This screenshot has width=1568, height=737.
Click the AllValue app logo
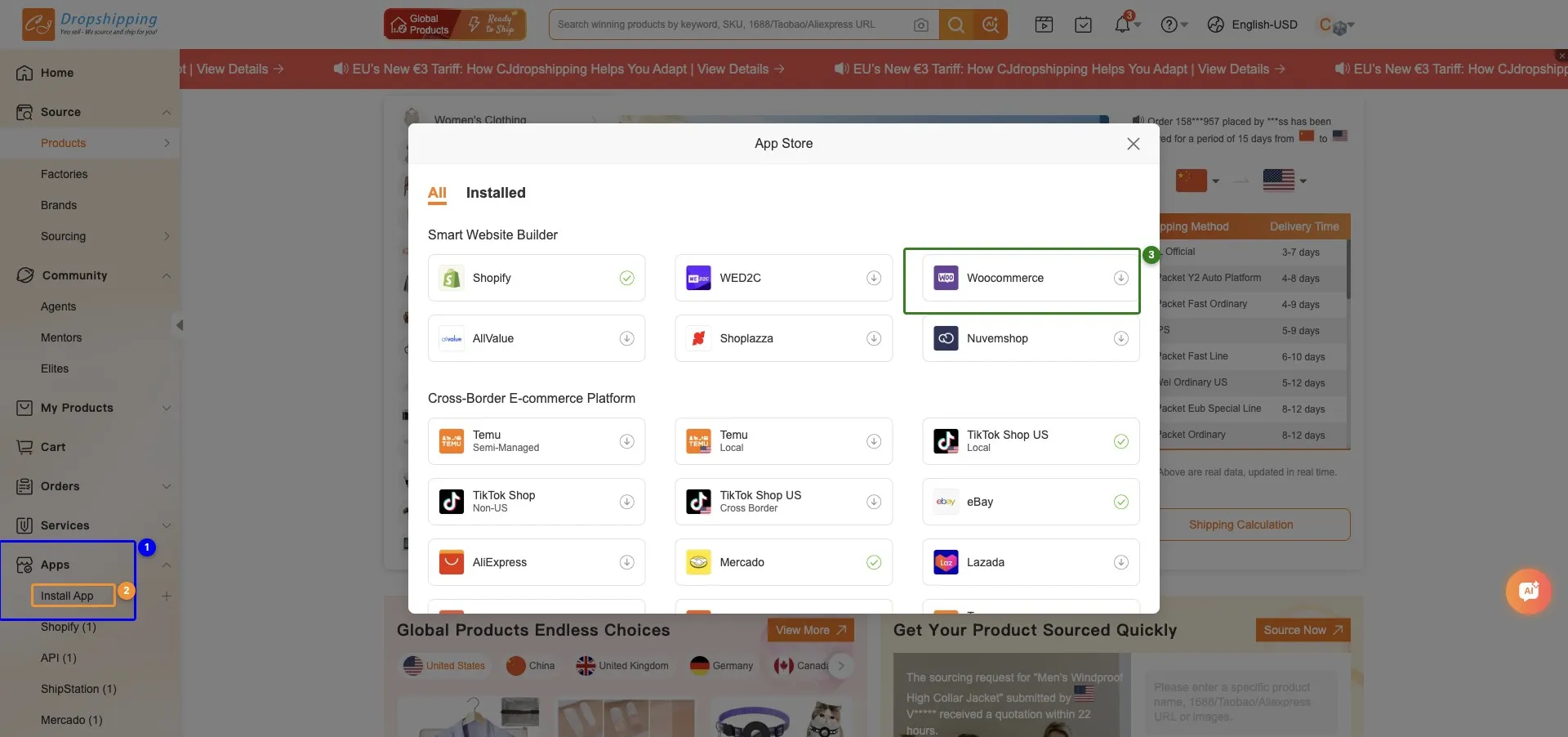(x=451, y=338)
